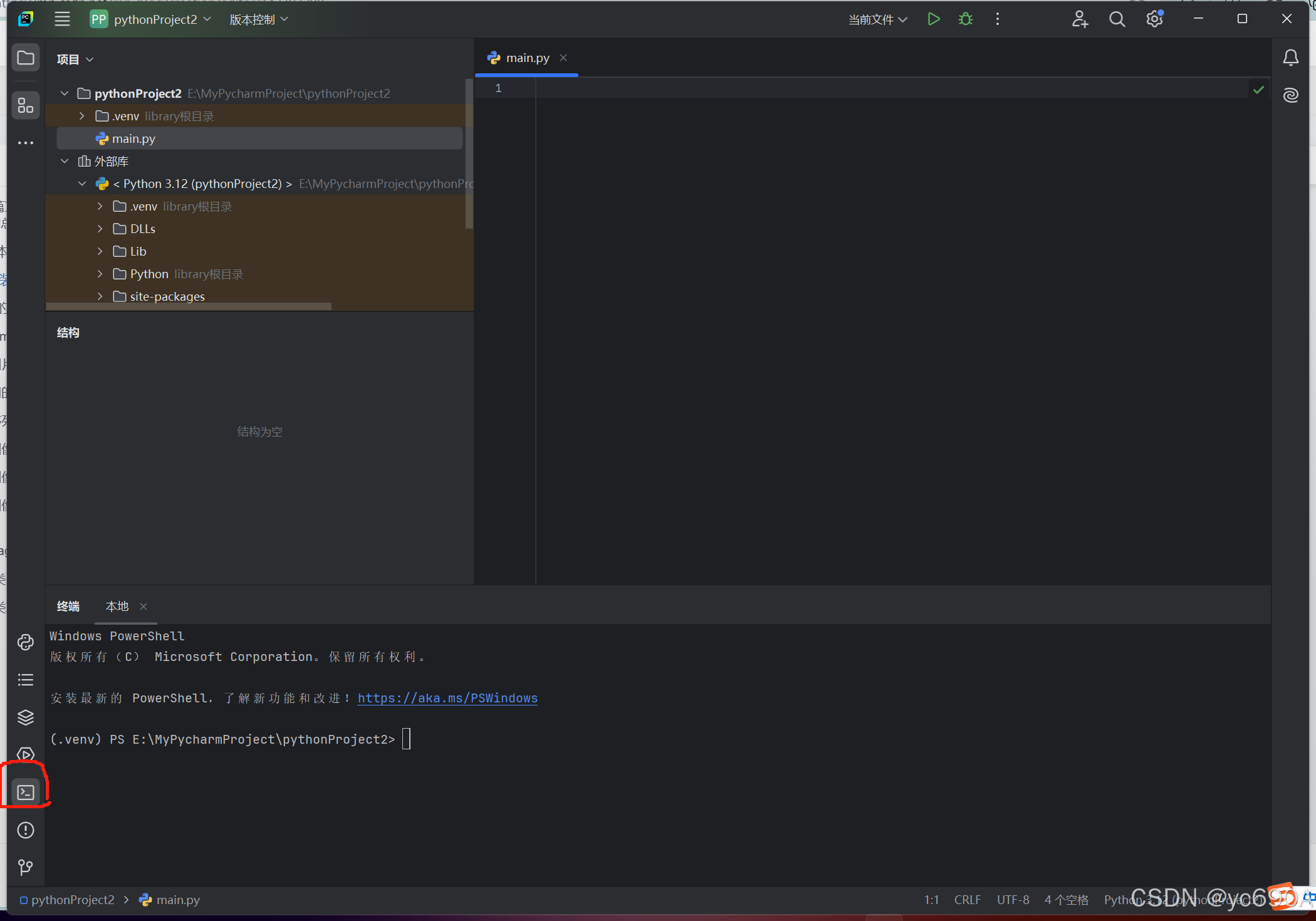Open Python Console tool window icon
This screenshot has width=1316, height=921.
tap(26, 642)
